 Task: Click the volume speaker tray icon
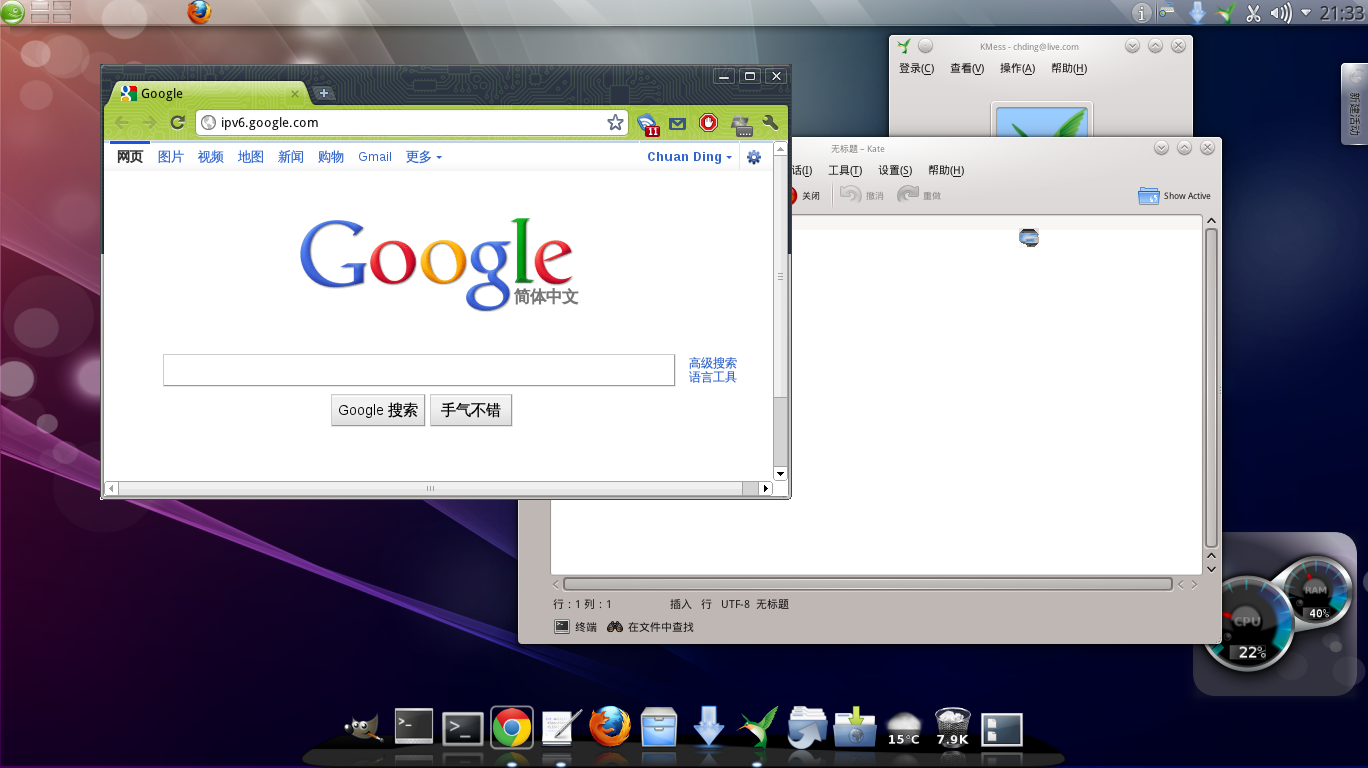(x=1281, y=13)
